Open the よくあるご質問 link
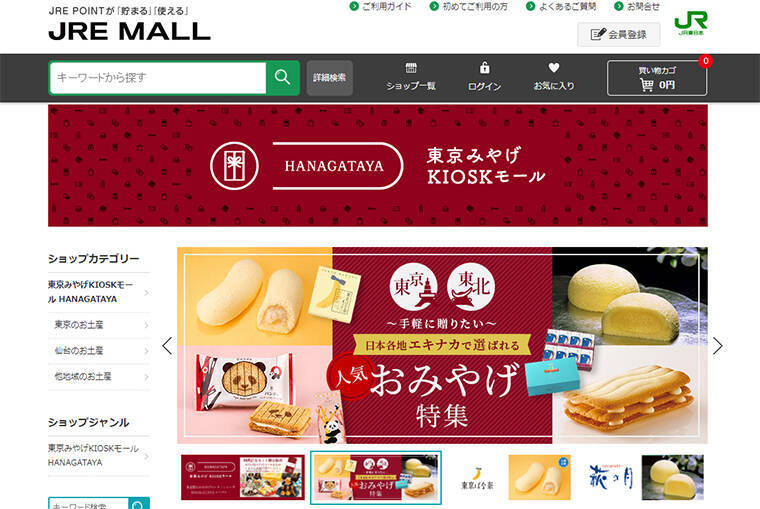The height and width of the screenshot is (509, 760). coord(561,6)
